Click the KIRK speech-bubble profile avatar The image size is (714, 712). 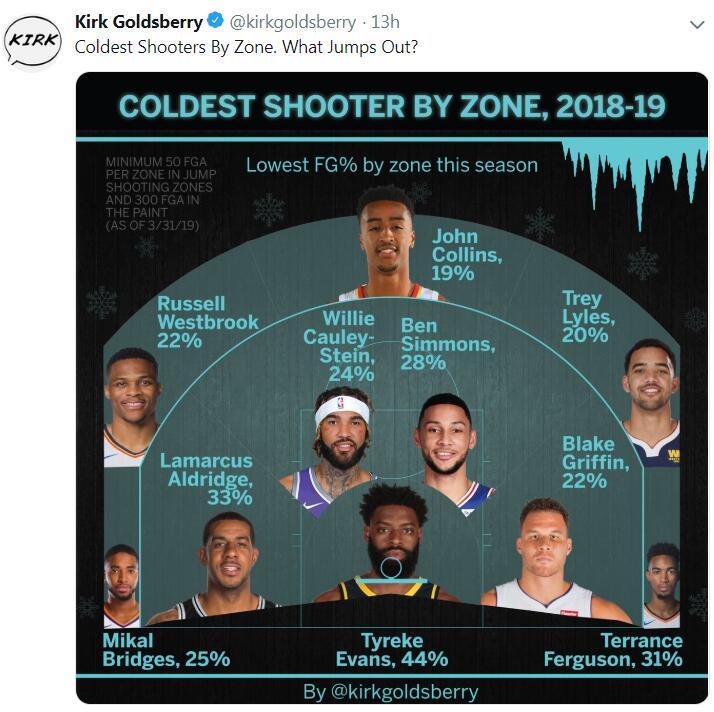point(34,40)
